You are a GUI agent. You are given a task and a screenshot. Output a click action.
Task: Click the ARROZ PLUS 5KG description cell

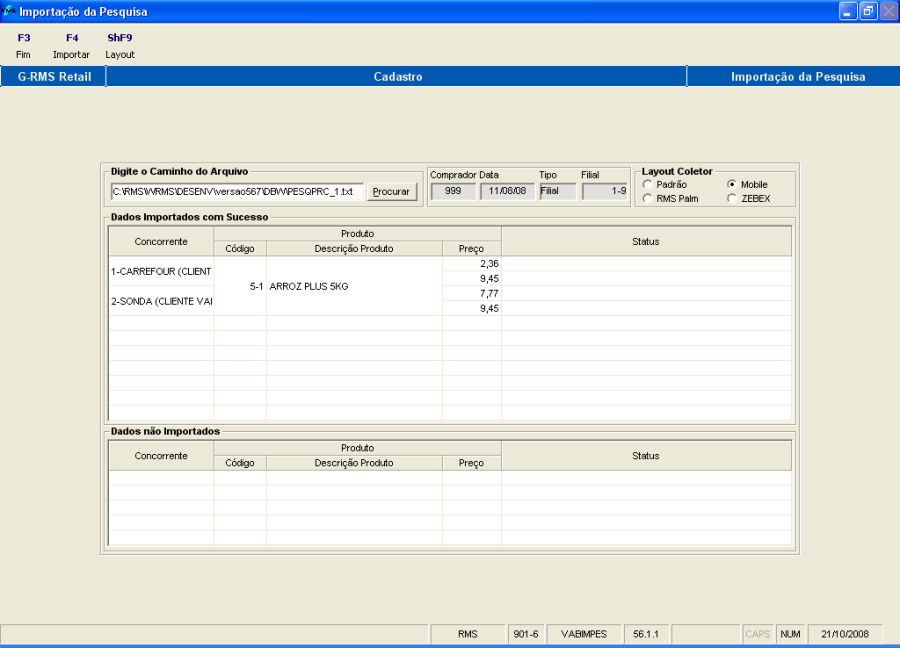pos(354,286)
